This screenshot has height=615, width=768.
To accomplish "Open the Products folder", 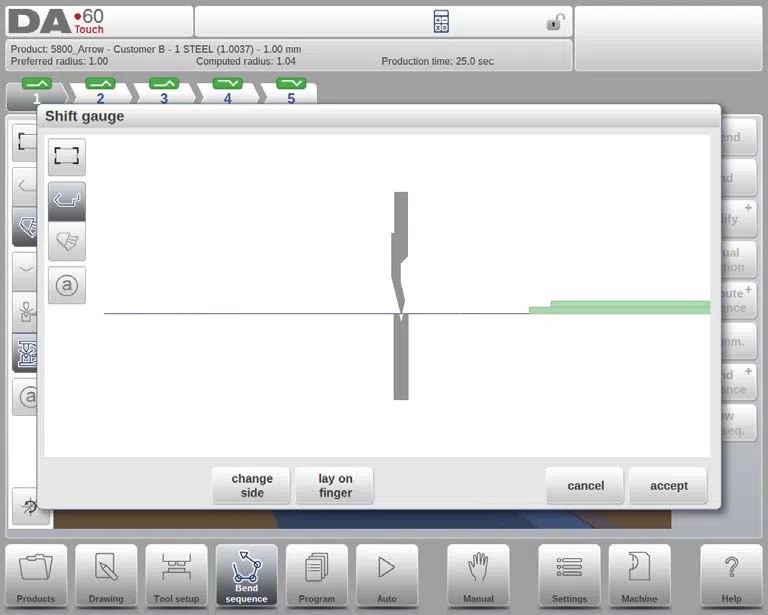I will click(36, 576).
